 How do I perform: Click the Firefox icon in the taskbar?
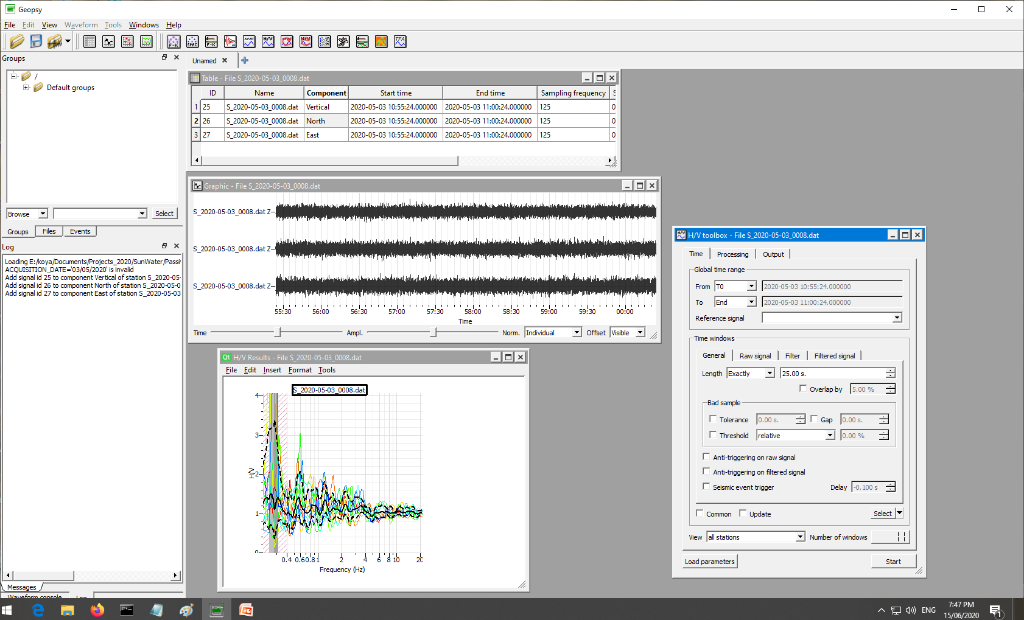(97, 610)
